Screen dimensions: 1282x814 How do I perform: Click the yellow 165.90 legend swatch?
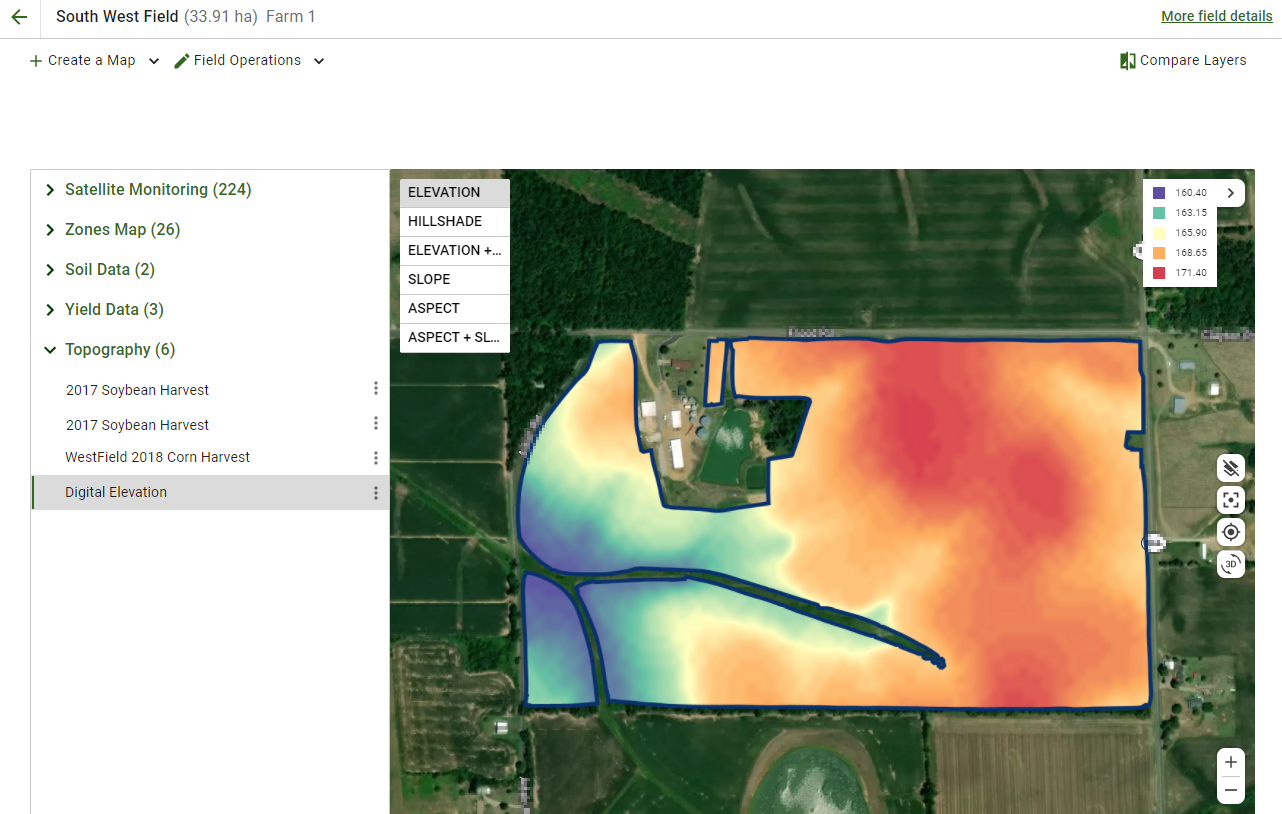pyautogui.click(x=1159, y=233)
